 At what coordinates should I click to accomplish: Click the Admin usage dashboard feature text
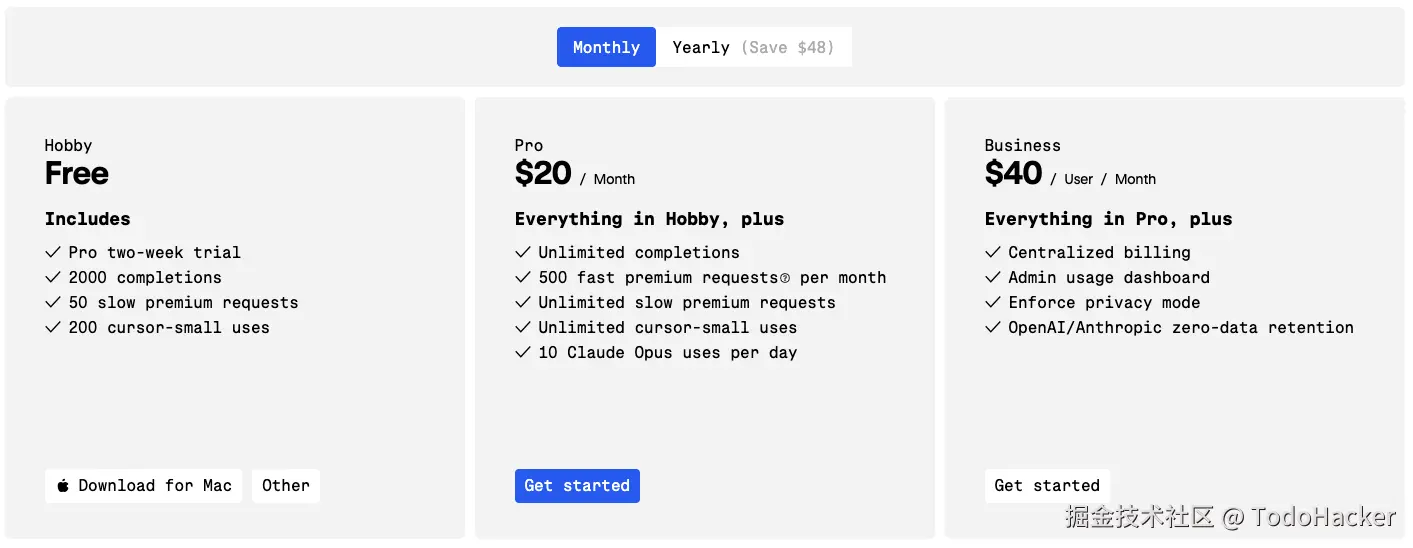[x=1108, y=278]
